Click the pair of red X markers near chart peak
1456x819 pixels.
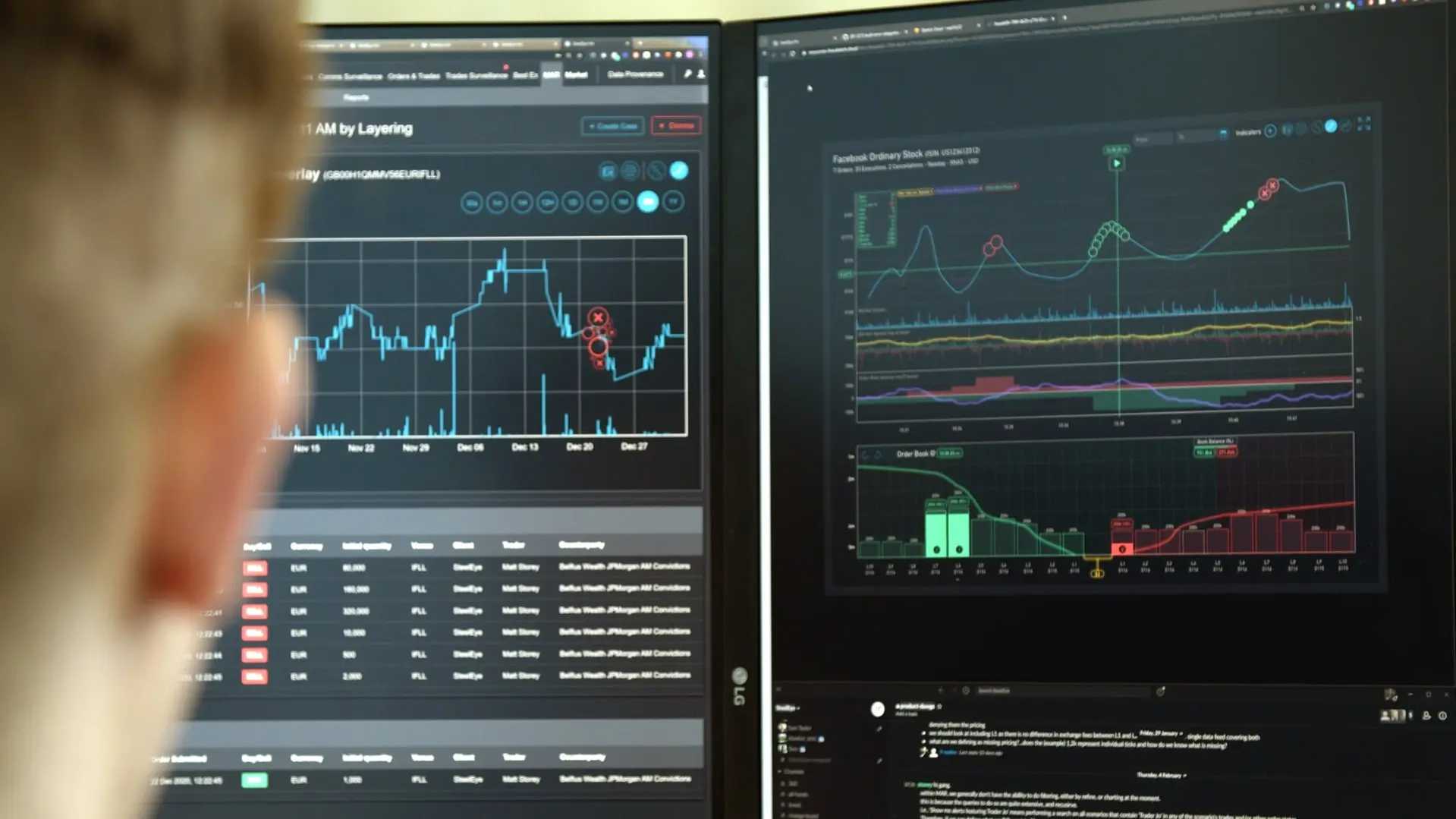(1269, 189)
